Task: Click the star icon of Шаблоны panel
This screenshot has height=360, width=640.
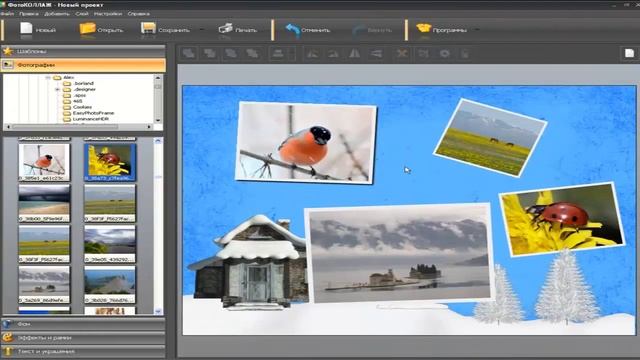Action: click(7, 51)
